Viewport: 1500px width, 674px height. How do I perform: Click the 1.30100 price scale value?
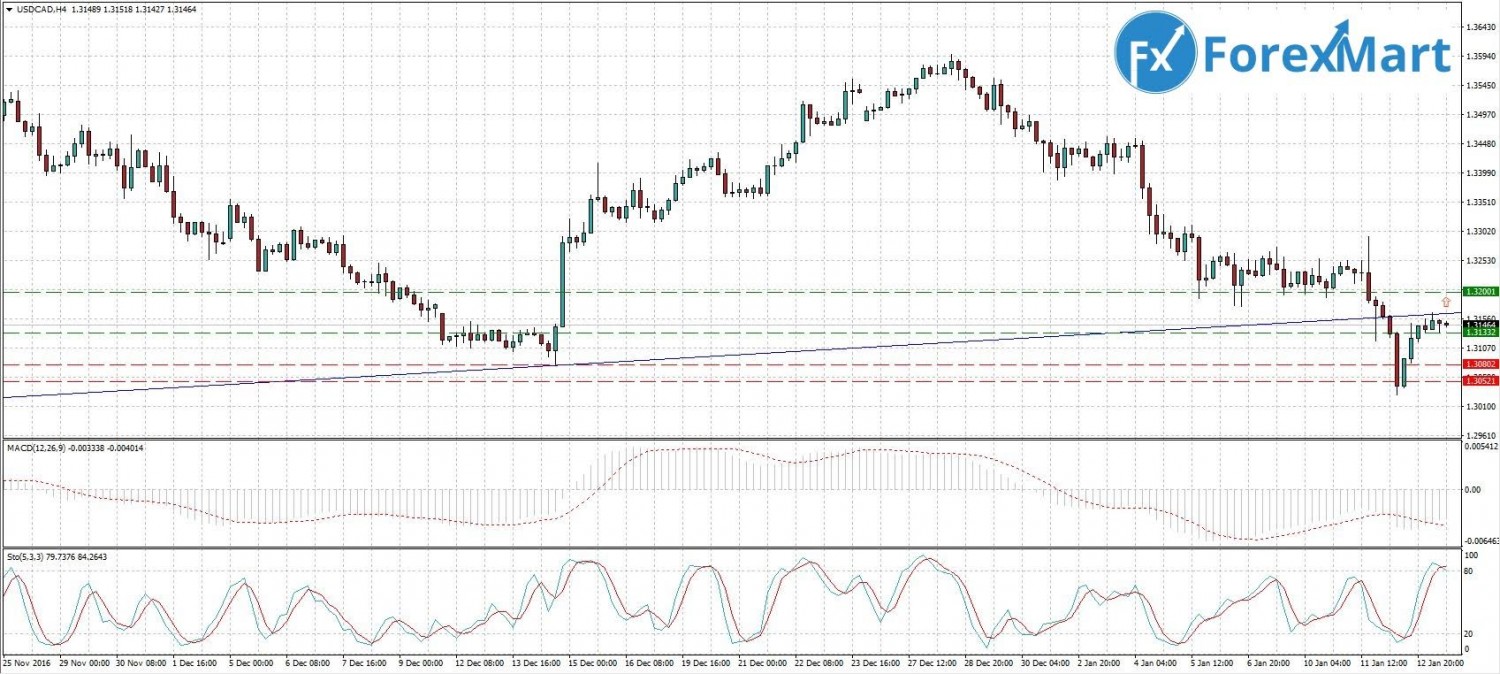point(1478,407)
